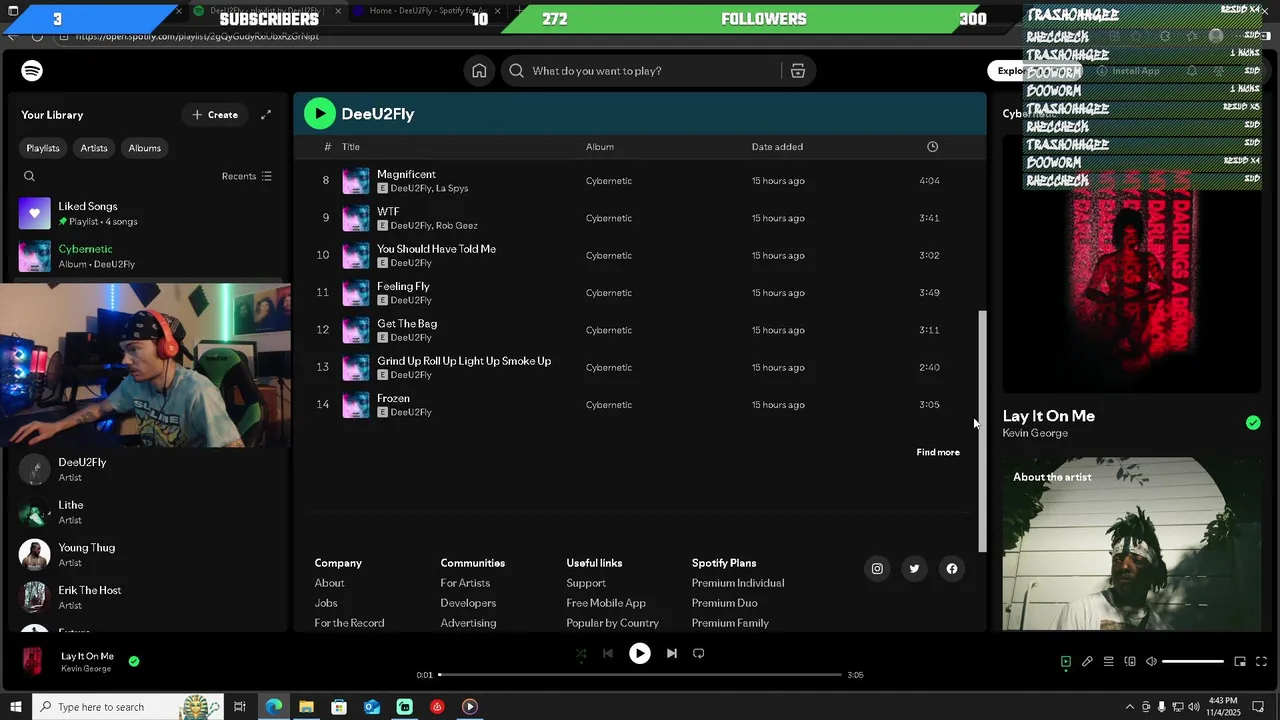Toggle repeat in player bar
The height and width of the screenshot is (720, 1280).
699,654
